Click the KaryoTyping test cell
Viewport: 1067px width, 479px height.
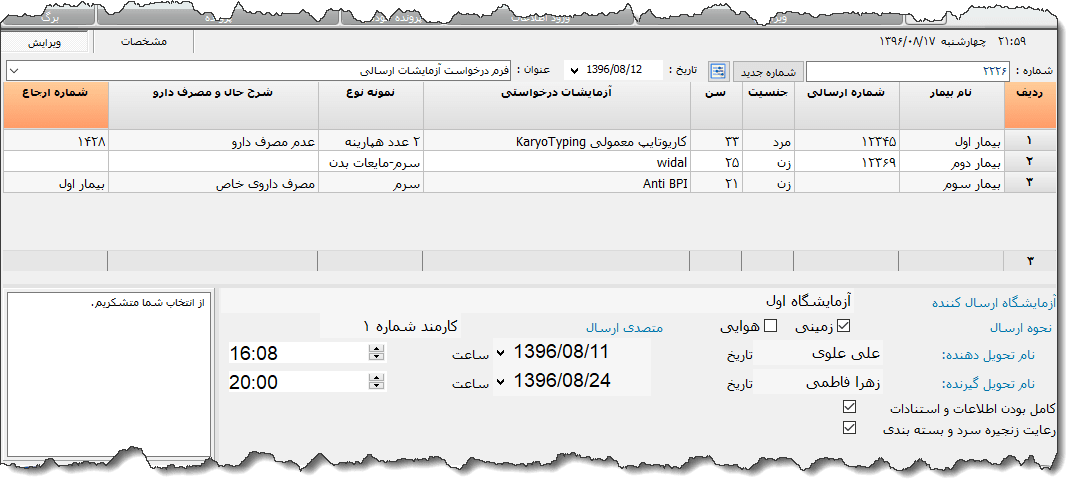557,141
